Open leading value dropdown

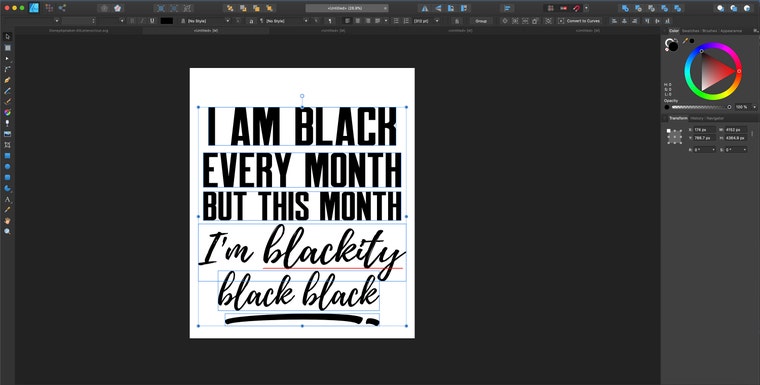click(437, 21)
